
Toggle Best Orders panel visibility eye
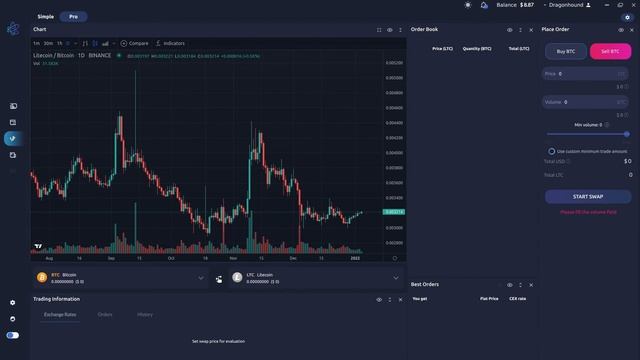point(510,285)
